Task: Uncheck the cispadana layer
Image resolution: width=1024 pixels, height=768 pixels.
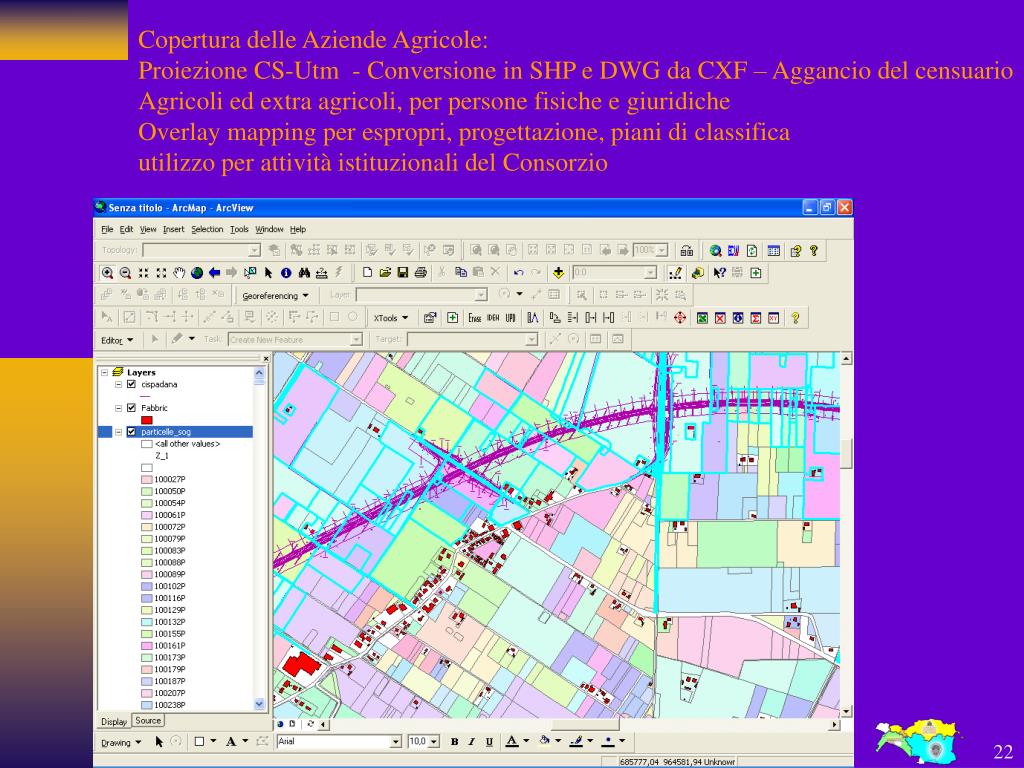Action: (131, 385)
